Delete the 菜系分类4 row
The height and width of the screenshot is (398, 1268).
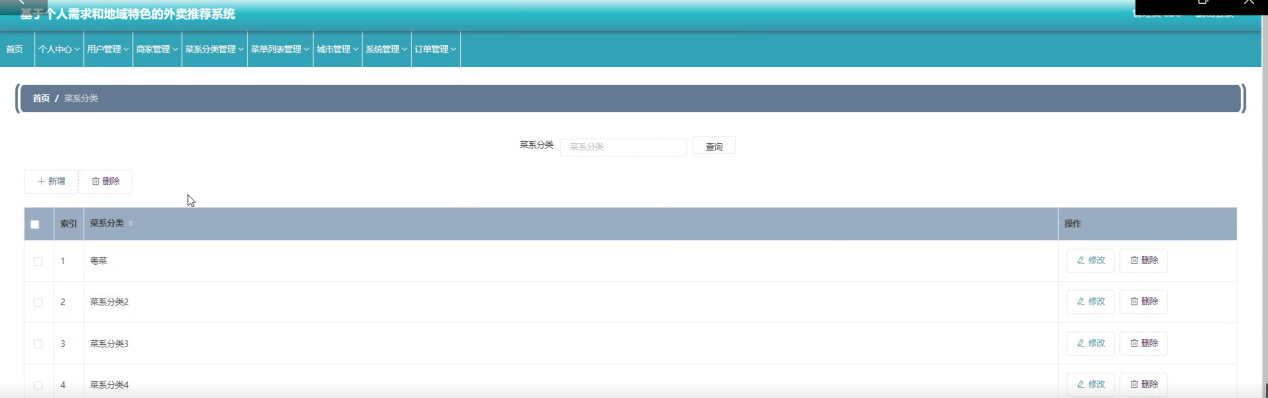1143,384
